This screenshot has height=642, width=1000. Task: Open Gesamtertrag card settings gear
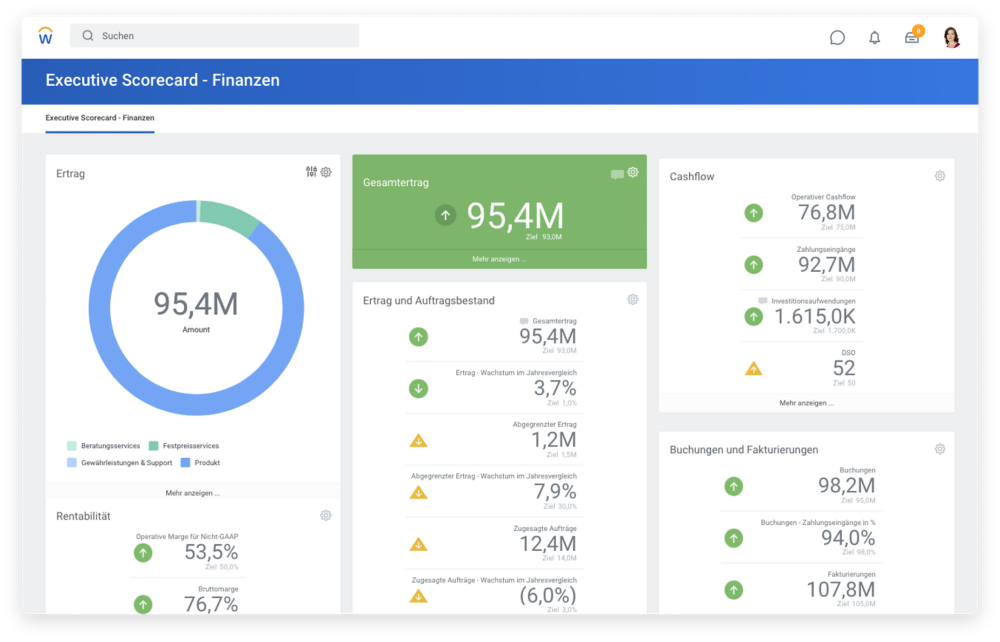[633, 172]
